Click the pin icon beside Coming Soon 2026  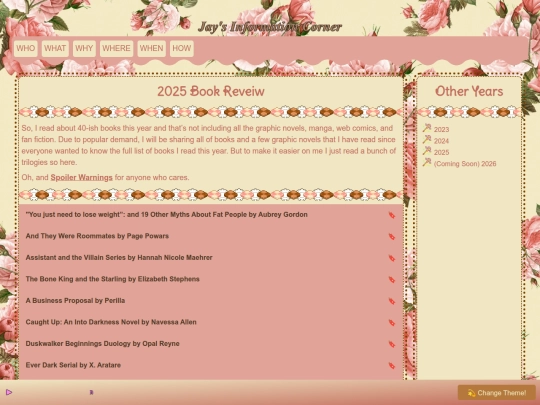[427, 162]
